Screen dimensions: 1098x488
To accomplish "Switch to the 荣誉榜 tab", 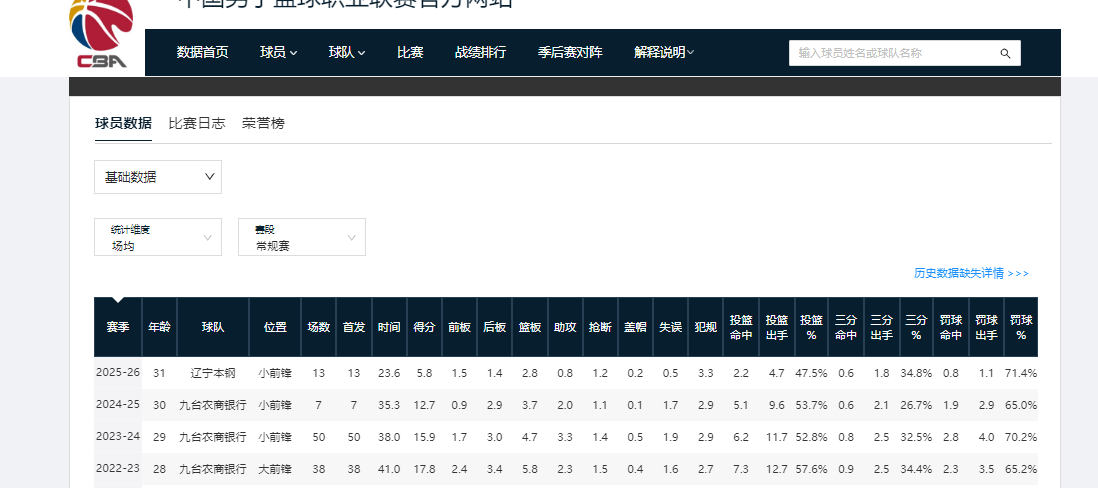I will pyautogui.click(x=263, y=123).
